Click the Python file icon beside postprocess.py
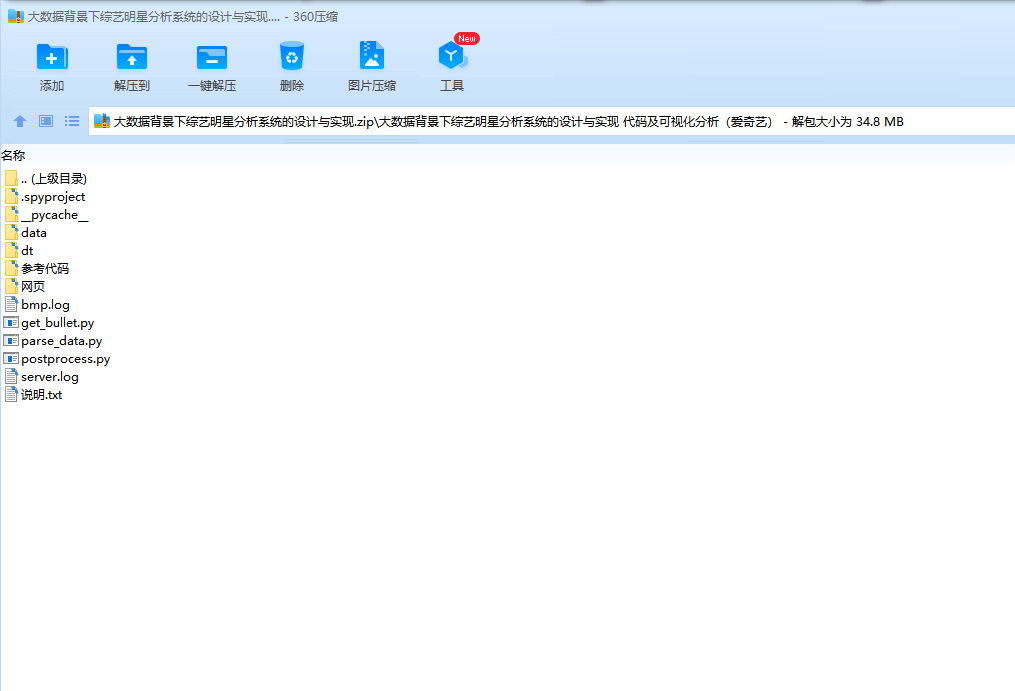 coord(11,358)
